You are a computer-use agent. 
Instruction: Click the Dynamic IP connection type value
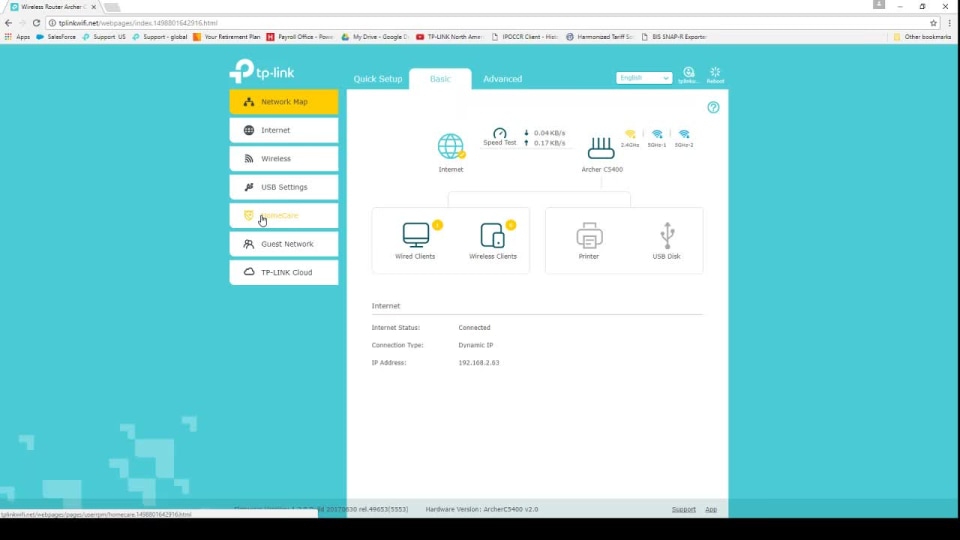476,345
